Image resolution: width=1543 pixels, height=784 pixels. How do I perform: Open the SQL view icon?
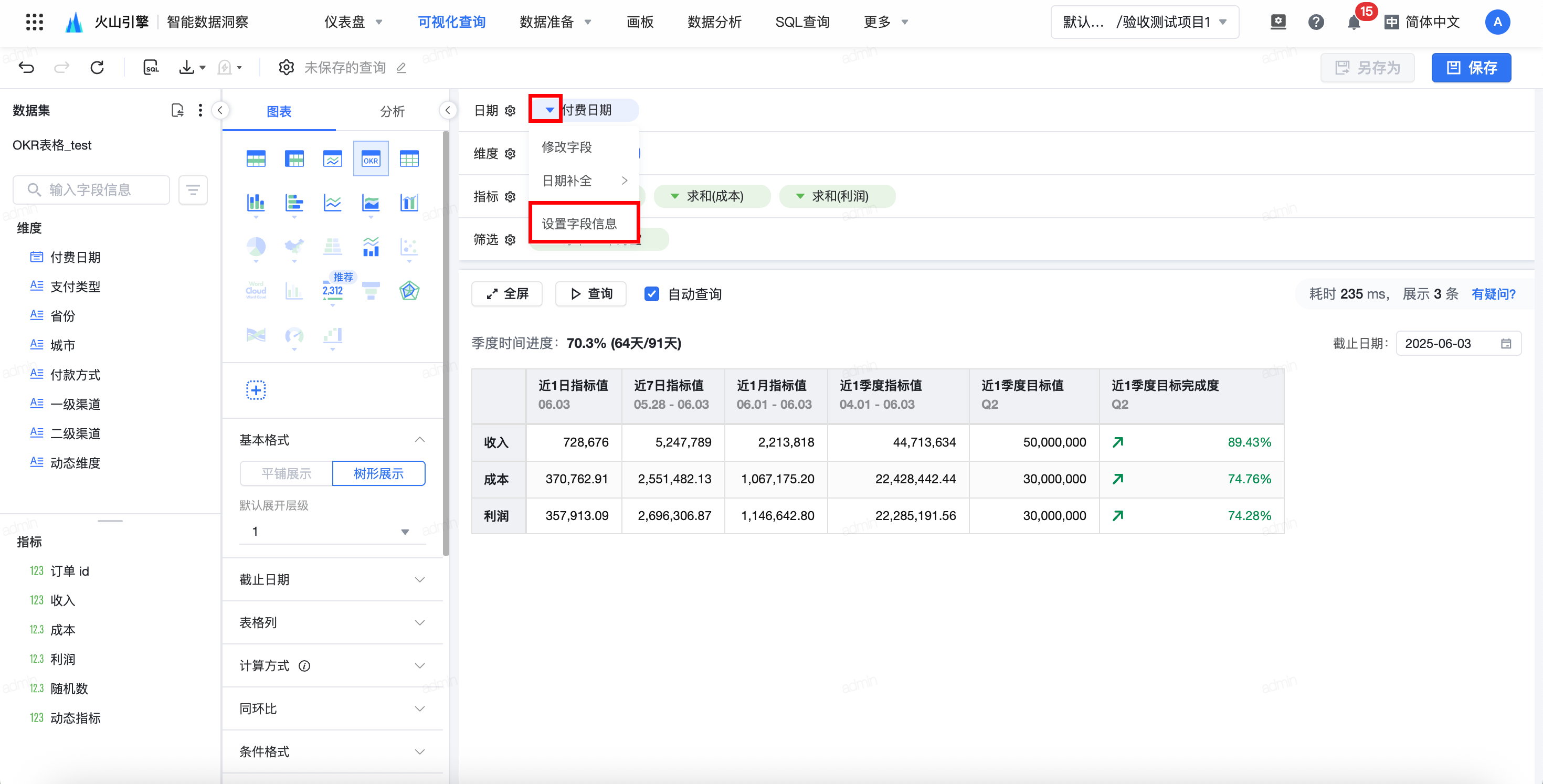pyautogui.click(x=151, y=67)
